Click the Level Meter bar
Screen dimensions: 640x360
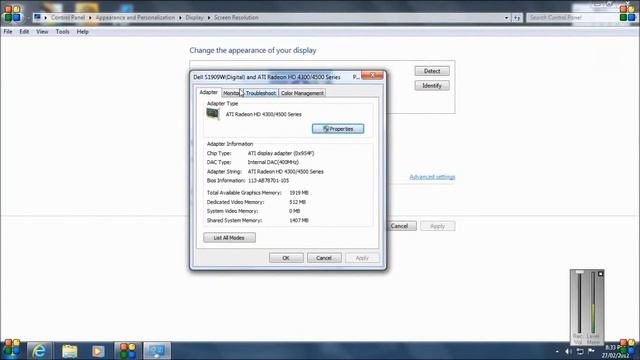tap(593, 303)
